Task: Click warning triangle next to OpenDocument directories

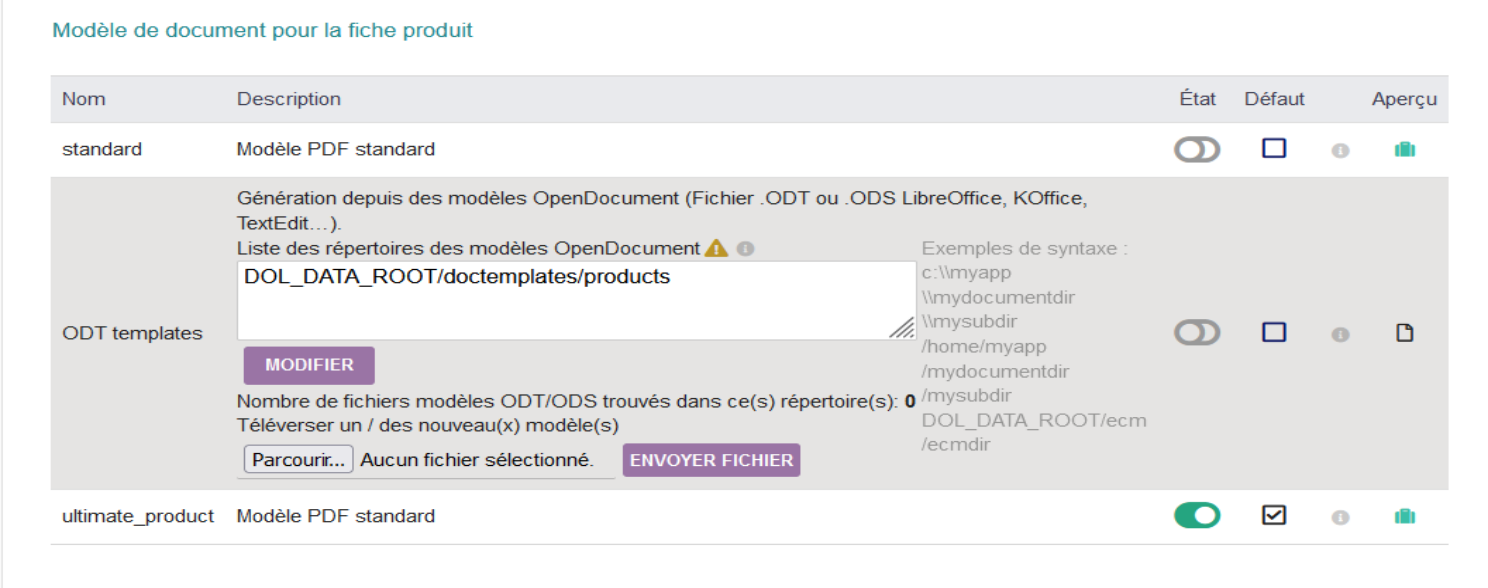Action: tap(716, 248)
